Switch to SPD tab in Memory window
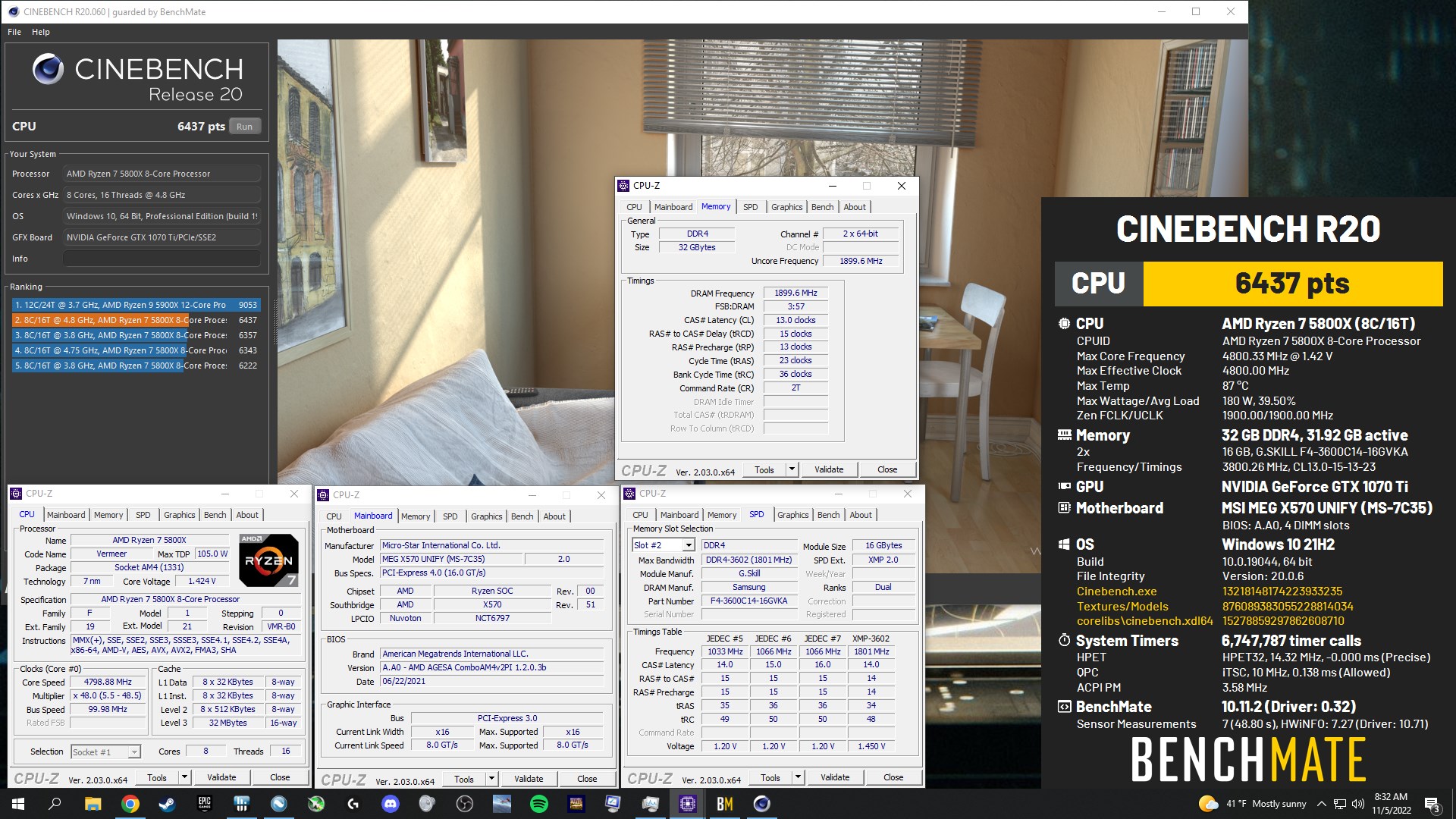 (750, 207)
